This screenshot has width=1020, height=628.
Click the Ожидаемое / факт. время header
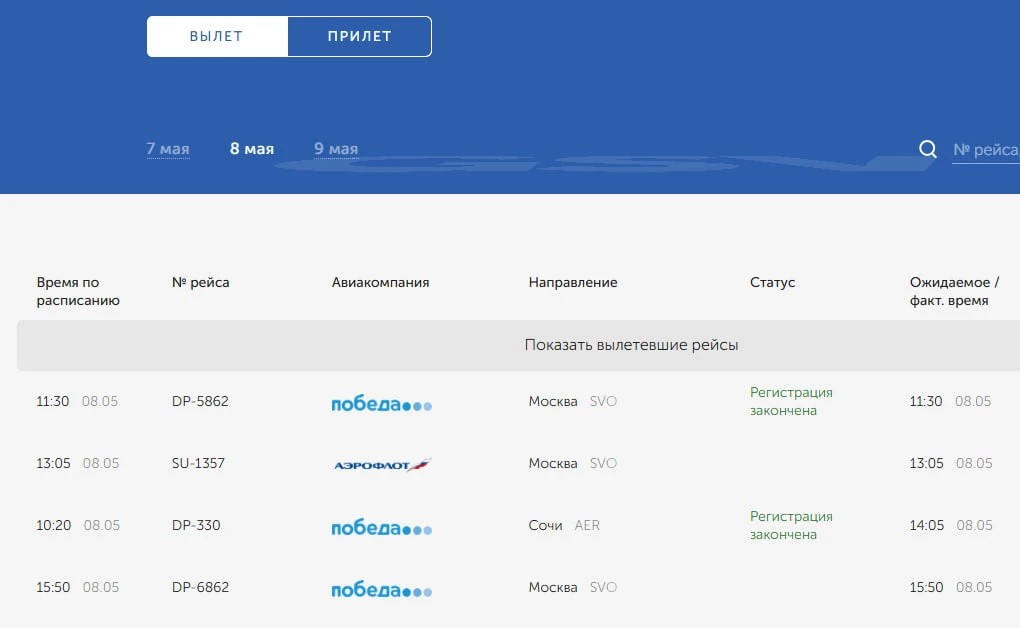pos(954,291)
